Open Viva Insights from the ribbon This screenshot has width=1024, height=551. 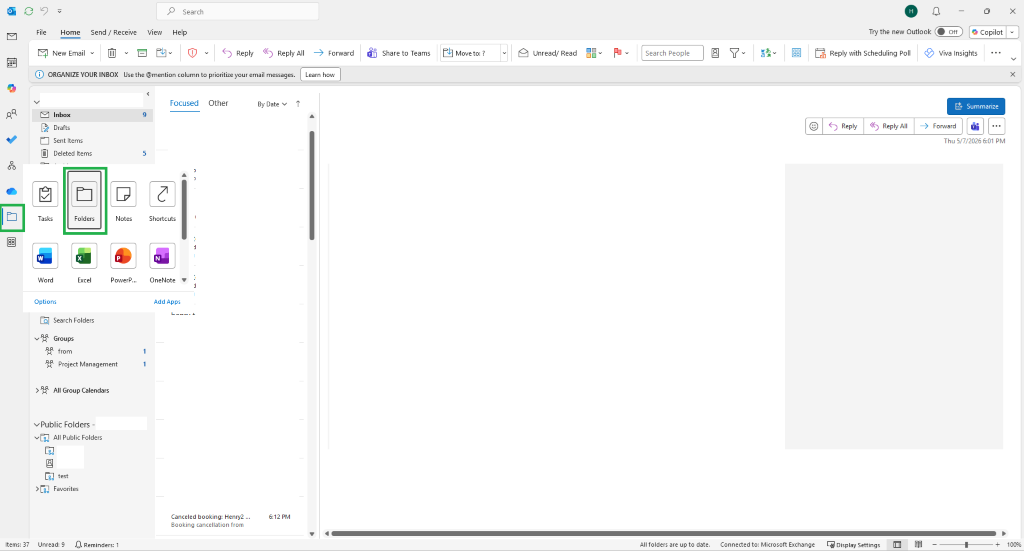click(x=951, y=53)
